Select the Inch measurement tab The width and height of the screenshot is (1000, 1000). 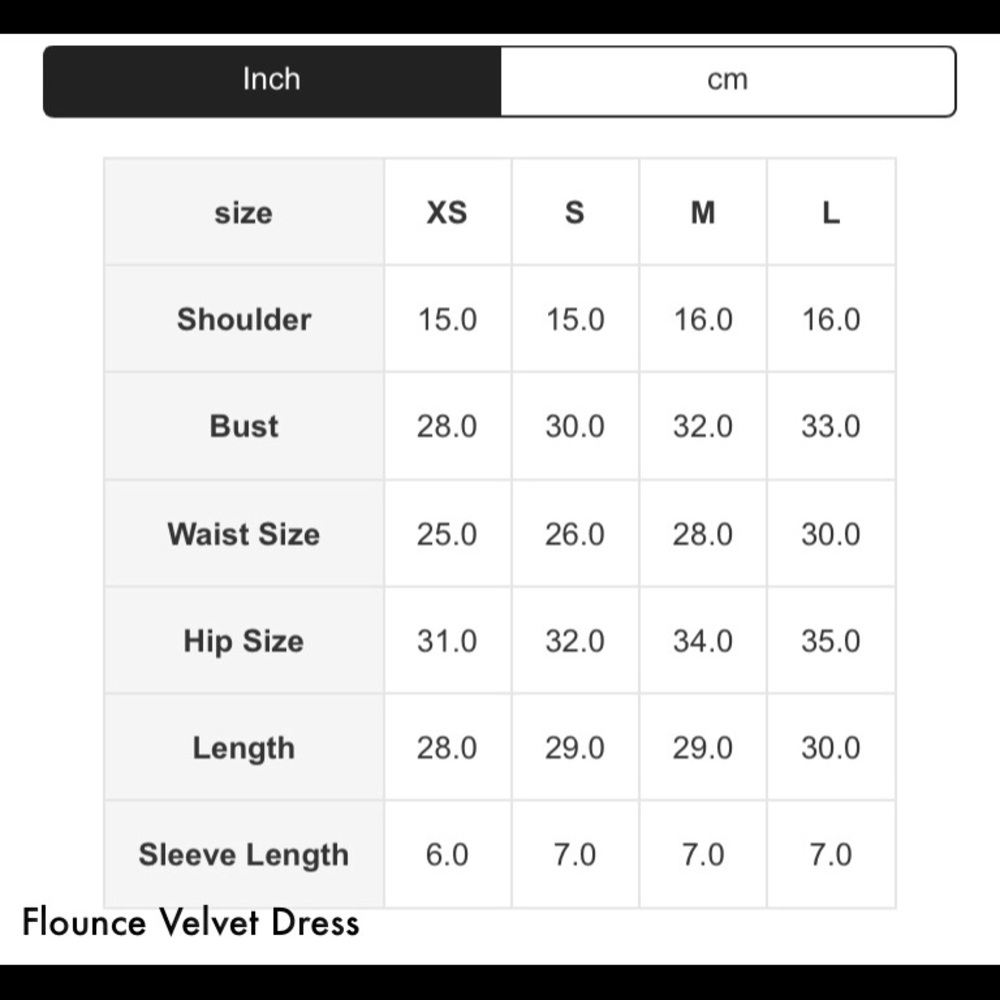tap(271, 80)
